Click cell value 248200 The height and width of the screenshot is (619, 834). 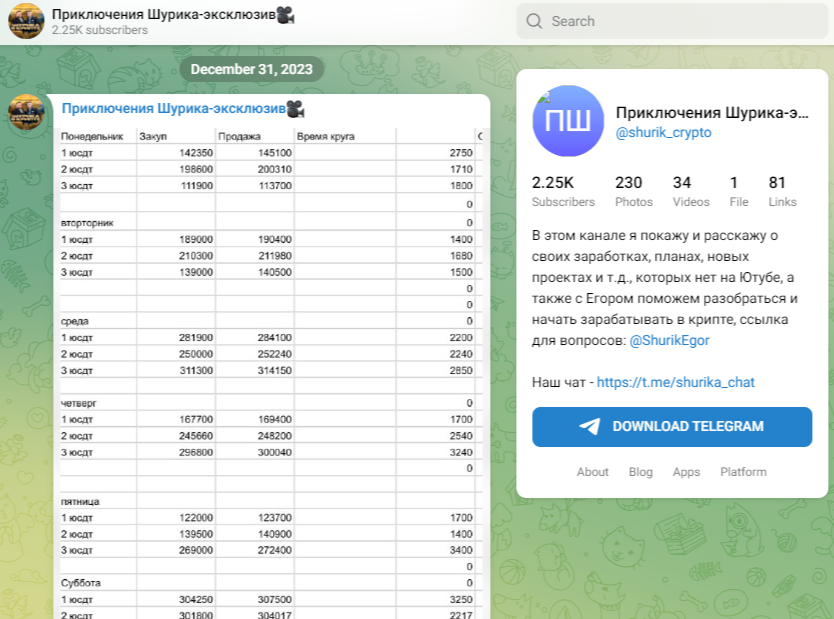pos(274,437)
